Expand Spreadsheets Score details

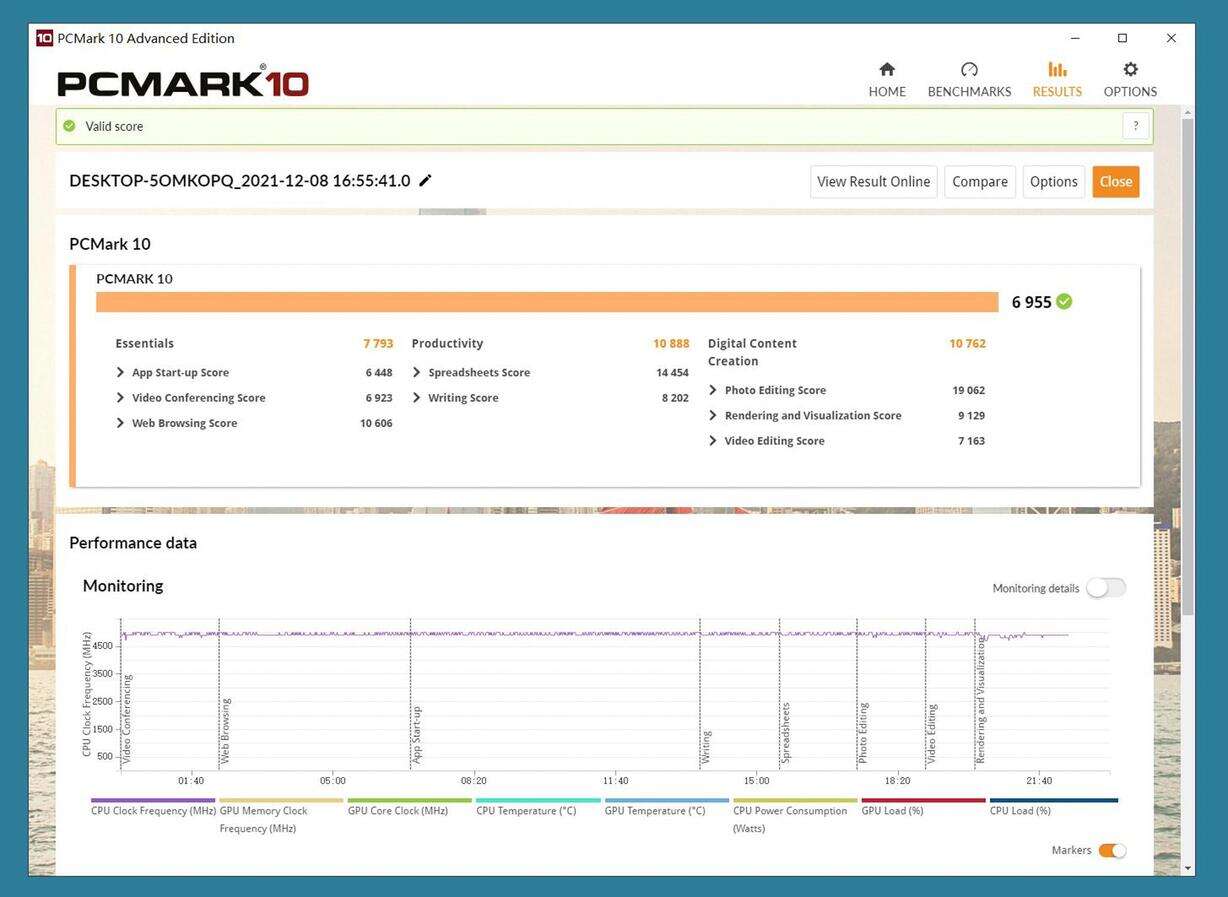coord(417,372)
